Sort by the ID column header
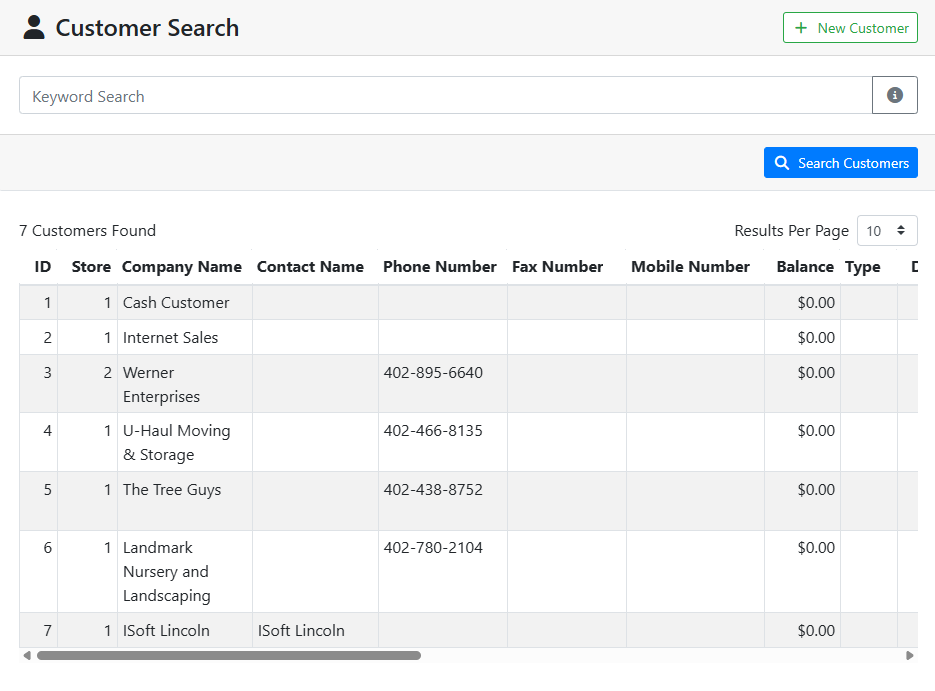 (42, 267)
